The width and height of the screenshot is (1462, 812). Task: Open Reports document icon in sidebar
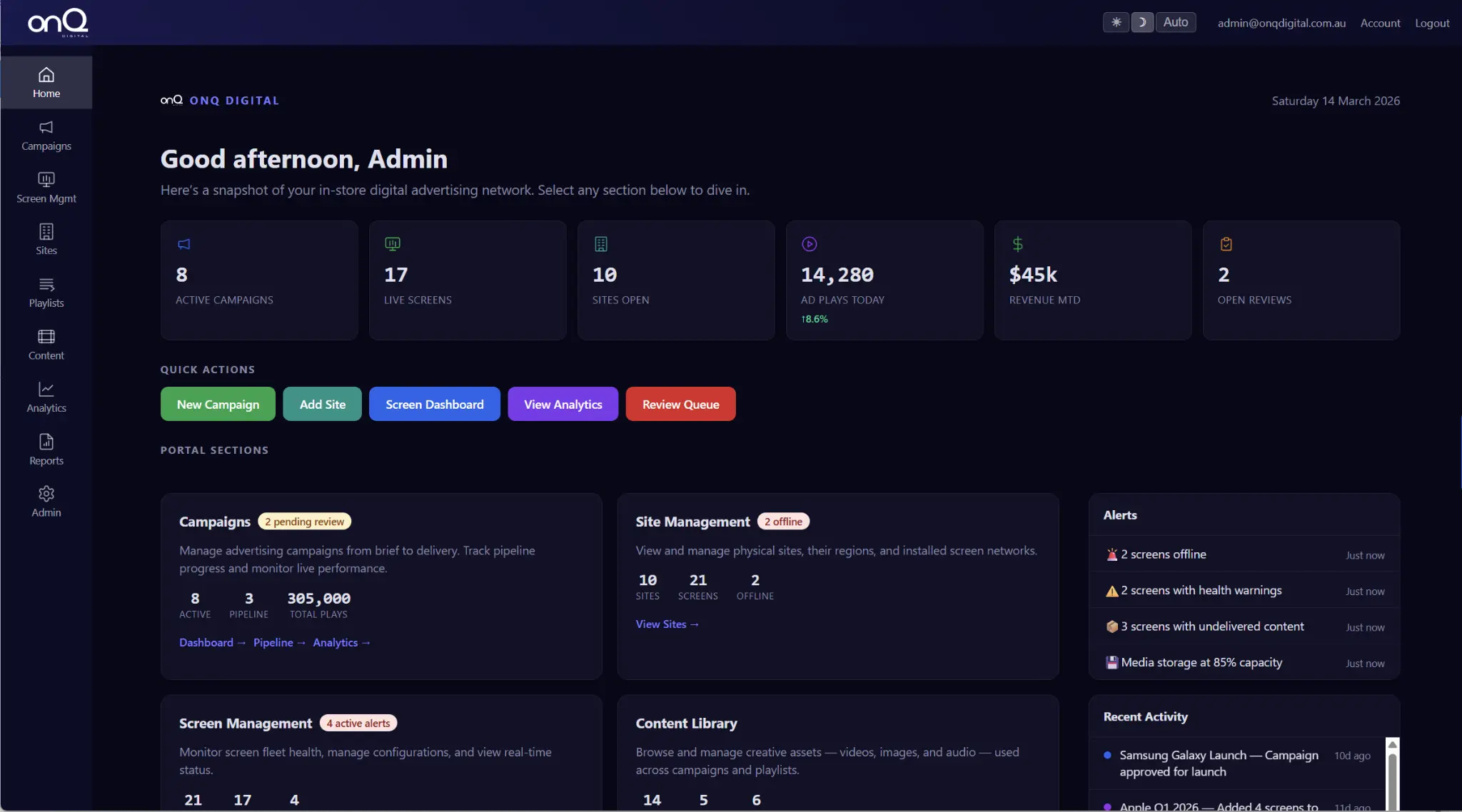46,442
